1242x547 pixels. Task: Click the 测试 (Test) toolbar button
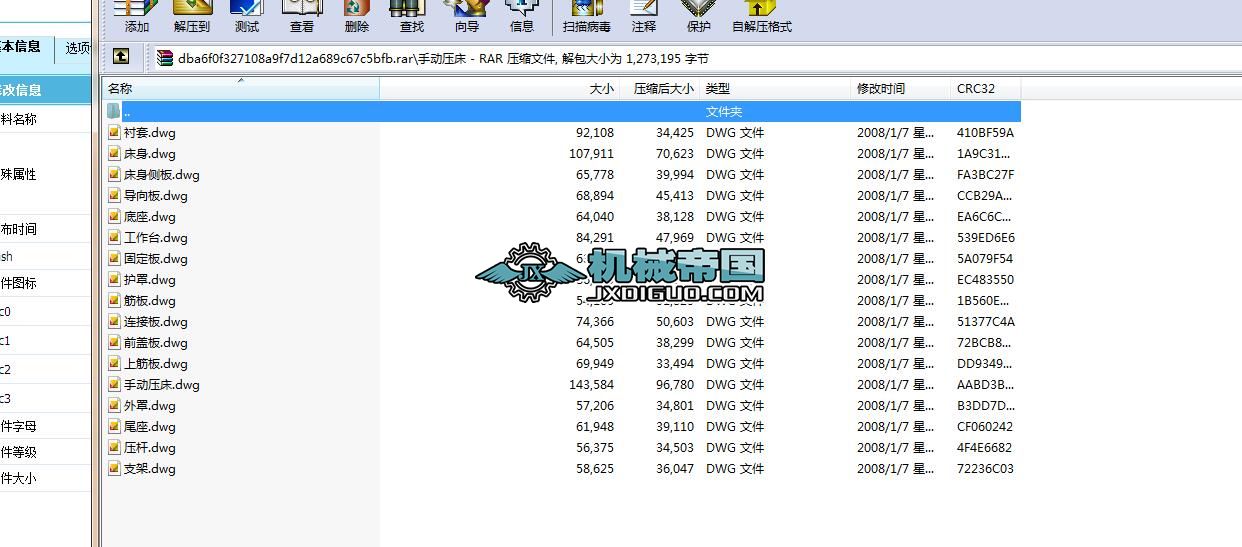[x=247, y=17]
